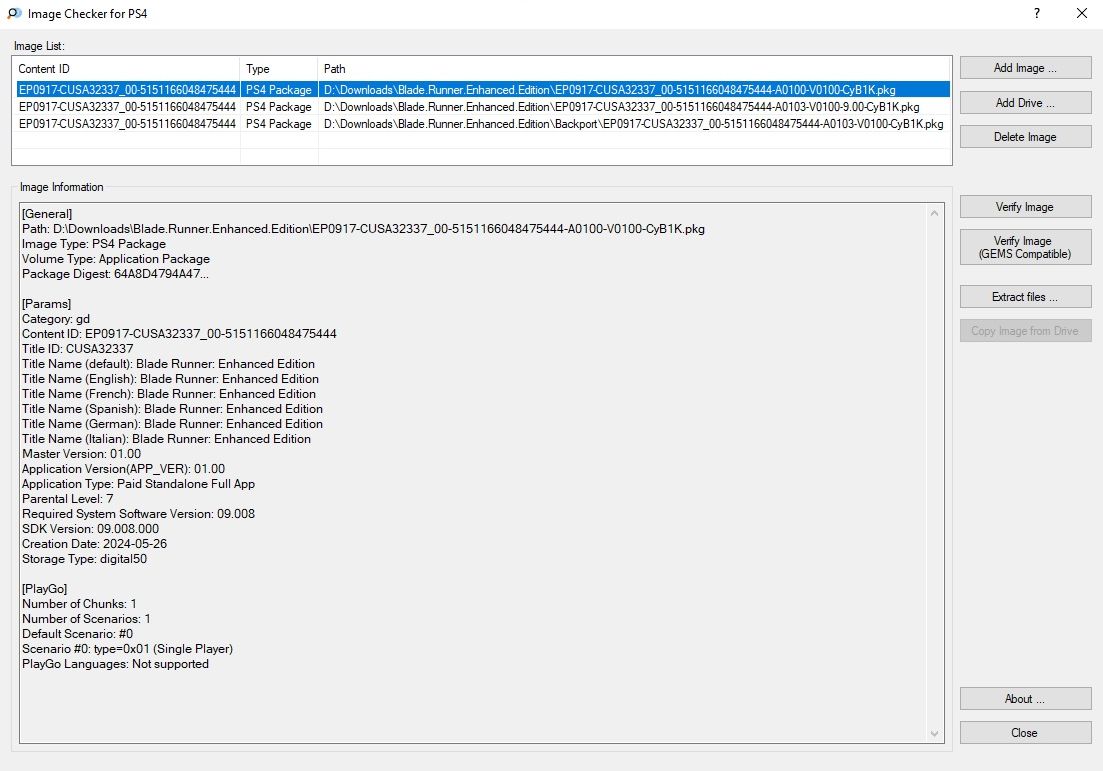1103x771 pixels.
Task: Click the Category: gd line
Action: click(x=56, y=319)
